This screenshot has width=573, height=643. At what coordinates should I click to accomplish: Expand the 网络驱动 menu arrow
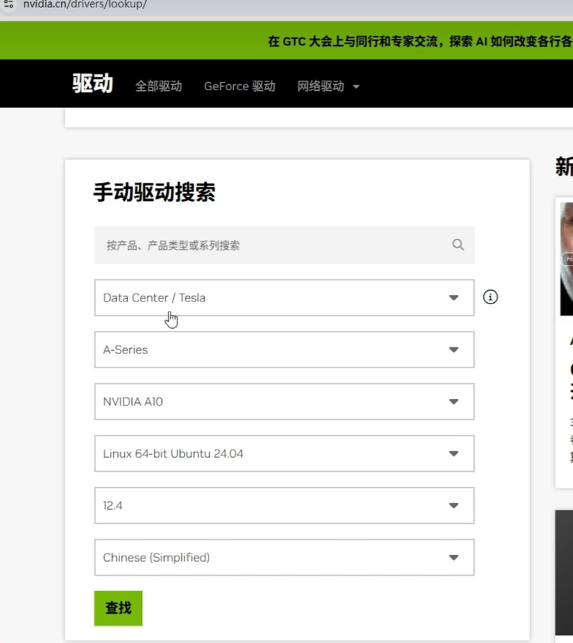click(356, 87)
